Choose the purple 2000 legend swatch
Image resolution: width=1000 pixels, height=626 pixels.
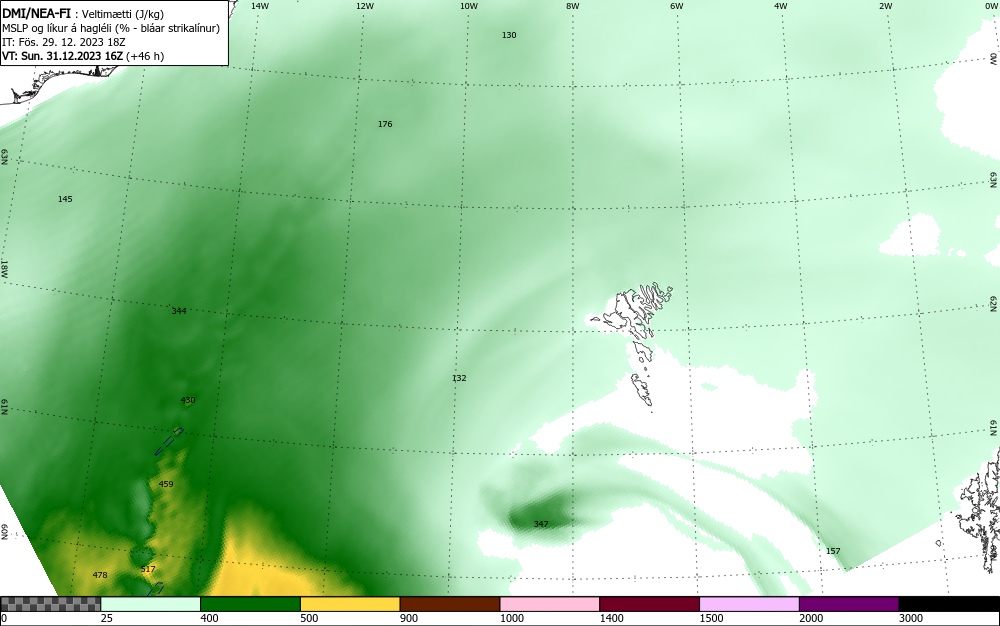point(849,604)
